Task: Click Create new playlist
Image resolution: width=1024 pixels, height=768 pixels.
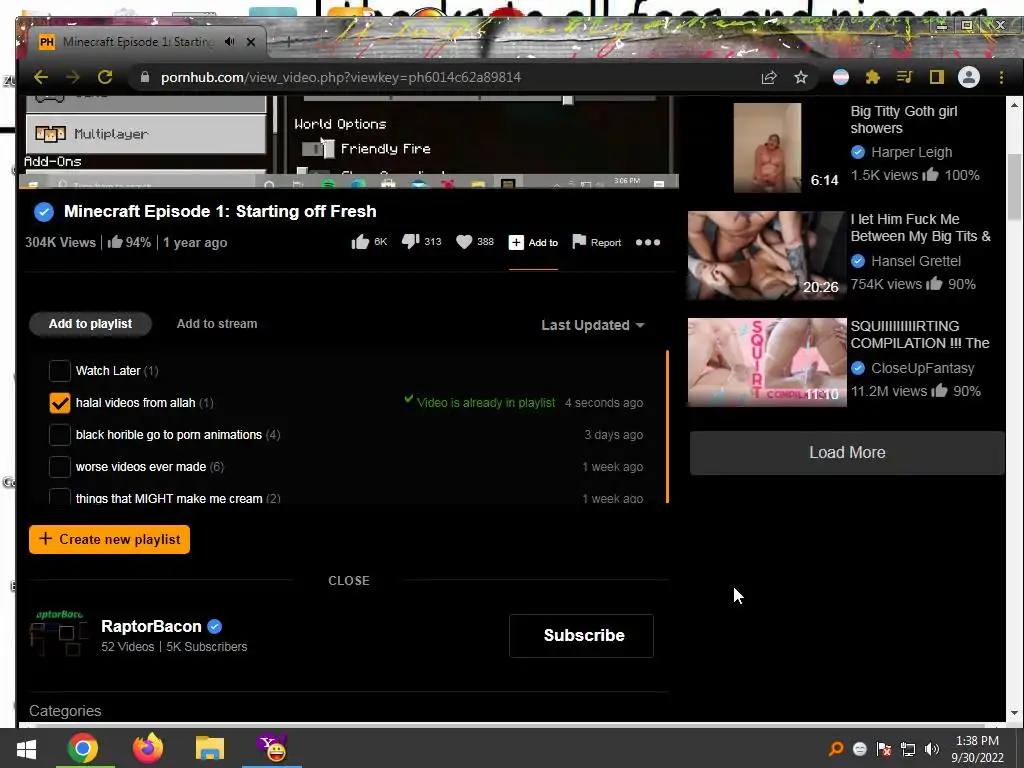Action: 109,539
